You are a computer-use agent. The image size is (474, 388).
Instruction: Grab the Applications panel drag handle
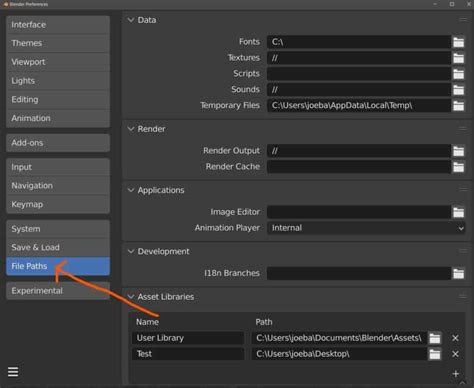pyautogui.click(x=463, y=190)
